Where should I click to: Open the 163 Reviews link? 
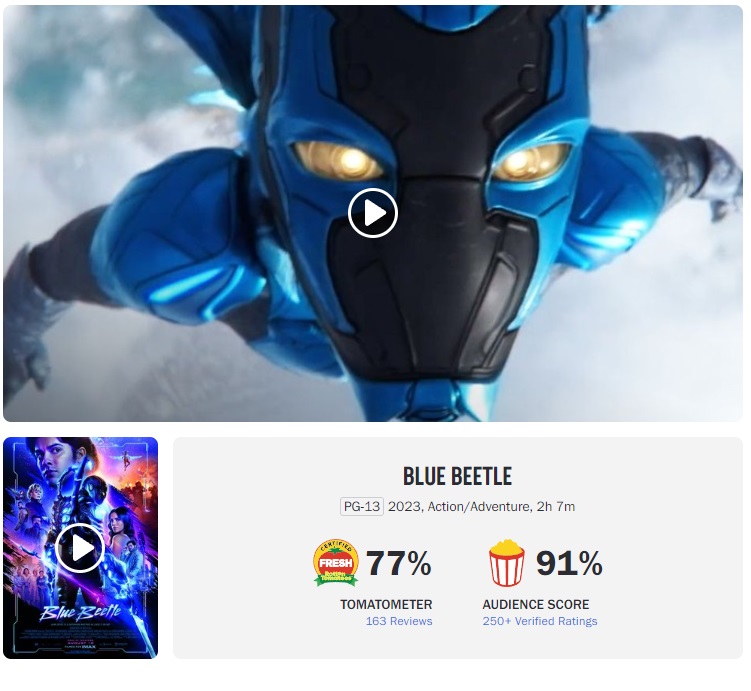398,621
